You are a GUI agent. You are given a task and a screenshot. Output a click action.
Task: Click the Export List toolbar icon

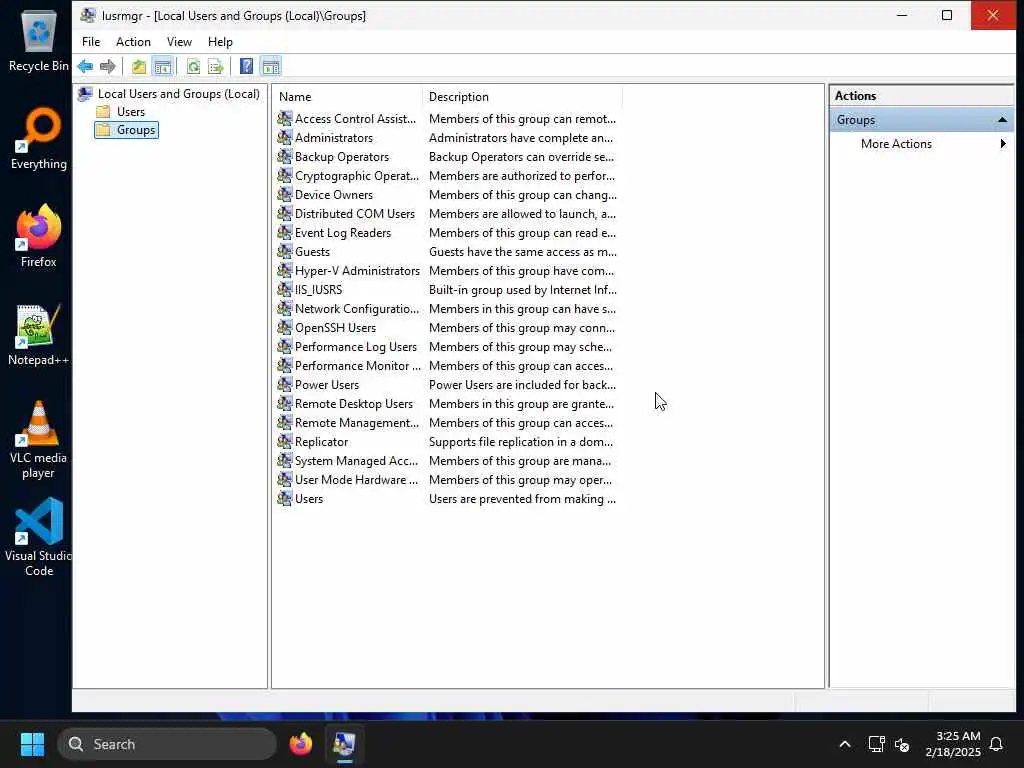[x=216, y=66]
